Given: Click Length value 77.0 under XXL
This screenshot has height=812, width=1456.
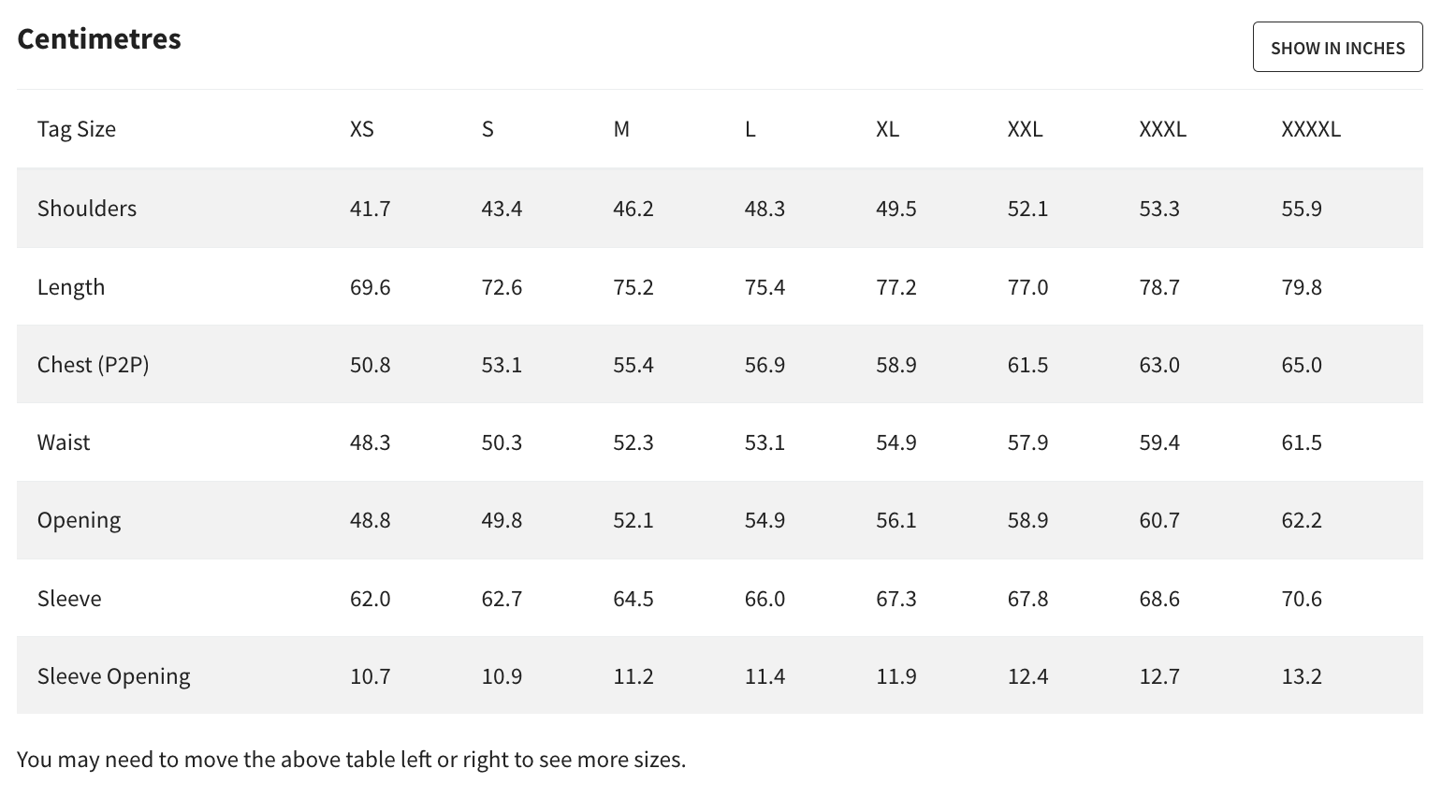Looking at the screenshot, I should coord(1027,287).
